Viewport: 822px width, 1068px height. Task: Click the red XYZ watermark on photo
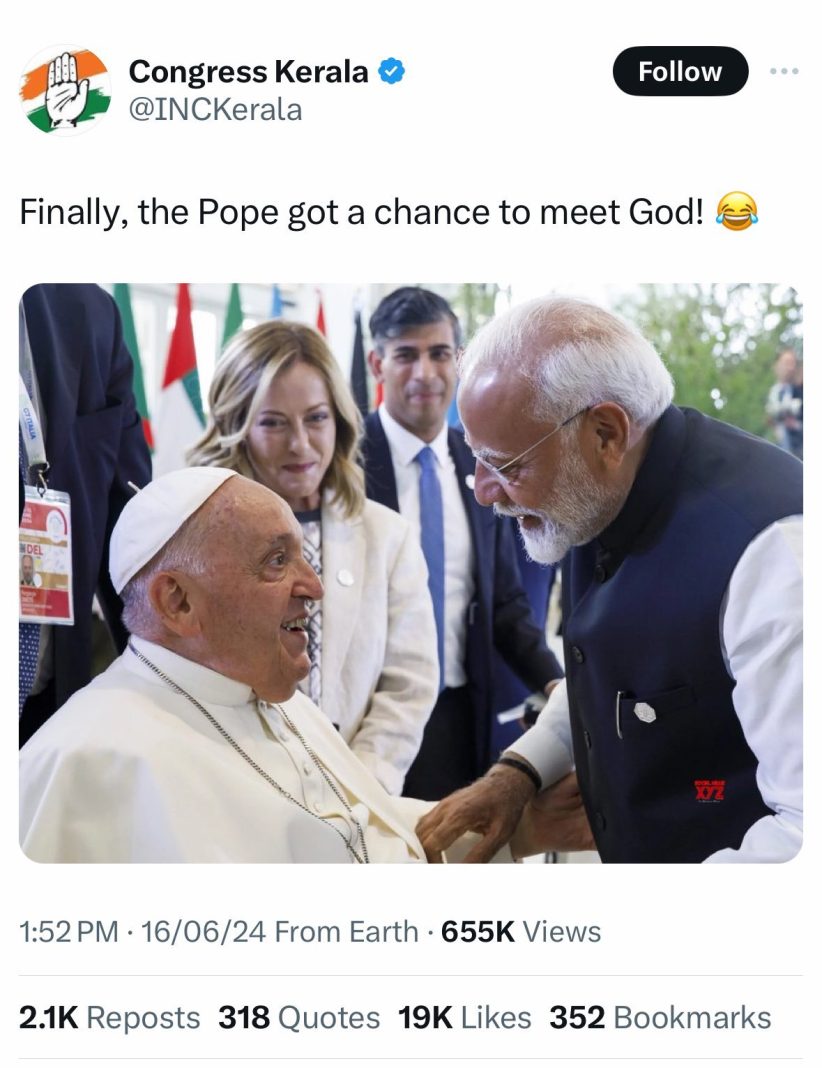point(709,789)
